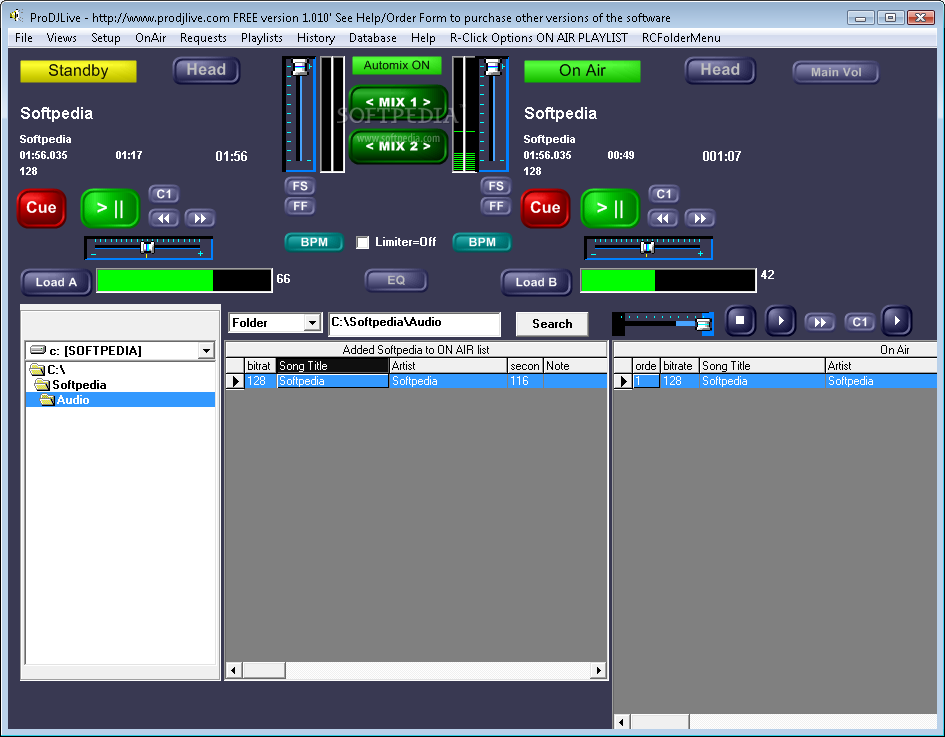The image size is (945, 737).
Task: Rewind the On Air deck track
Action: pos(663,218)
